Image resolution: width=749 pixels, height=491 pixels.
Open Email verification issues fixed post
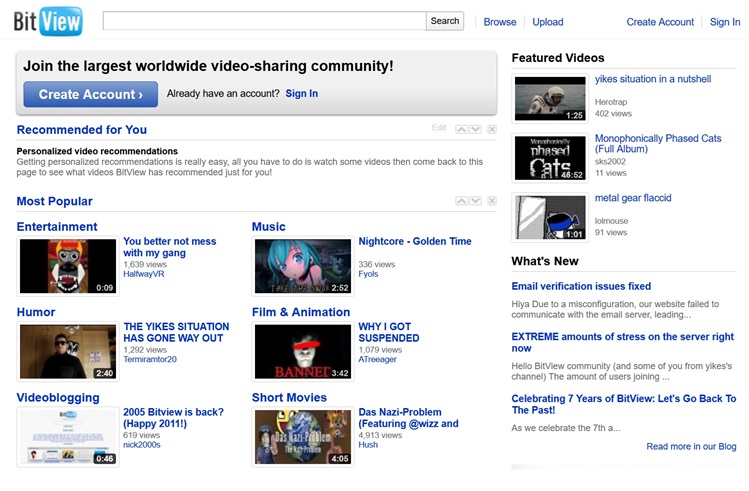pos(581,286)
